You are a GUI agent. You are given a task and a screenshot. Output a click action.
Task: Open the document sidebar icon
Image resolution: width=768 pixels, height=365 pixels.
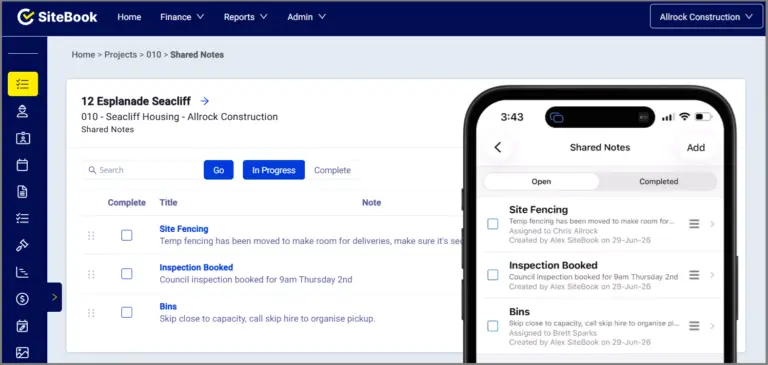pyautogui.click(x=23, y=192)
